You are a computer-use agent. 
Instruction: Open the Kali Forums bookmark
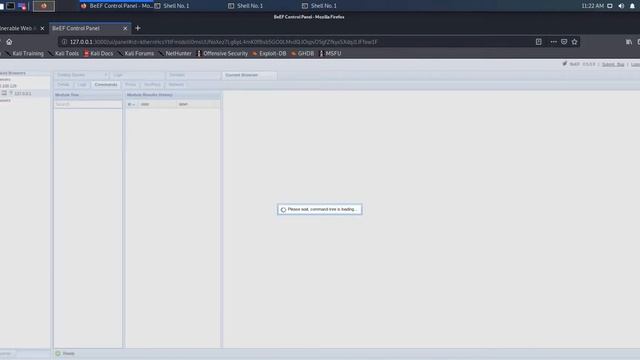136,53
